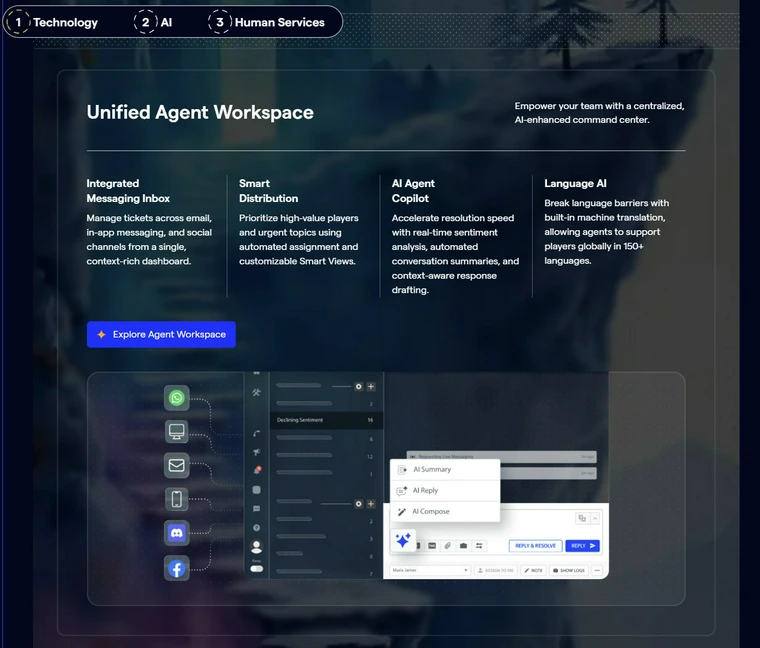Click the Unified Agent Workspace heading
The image size is (760, 648).
200,112
